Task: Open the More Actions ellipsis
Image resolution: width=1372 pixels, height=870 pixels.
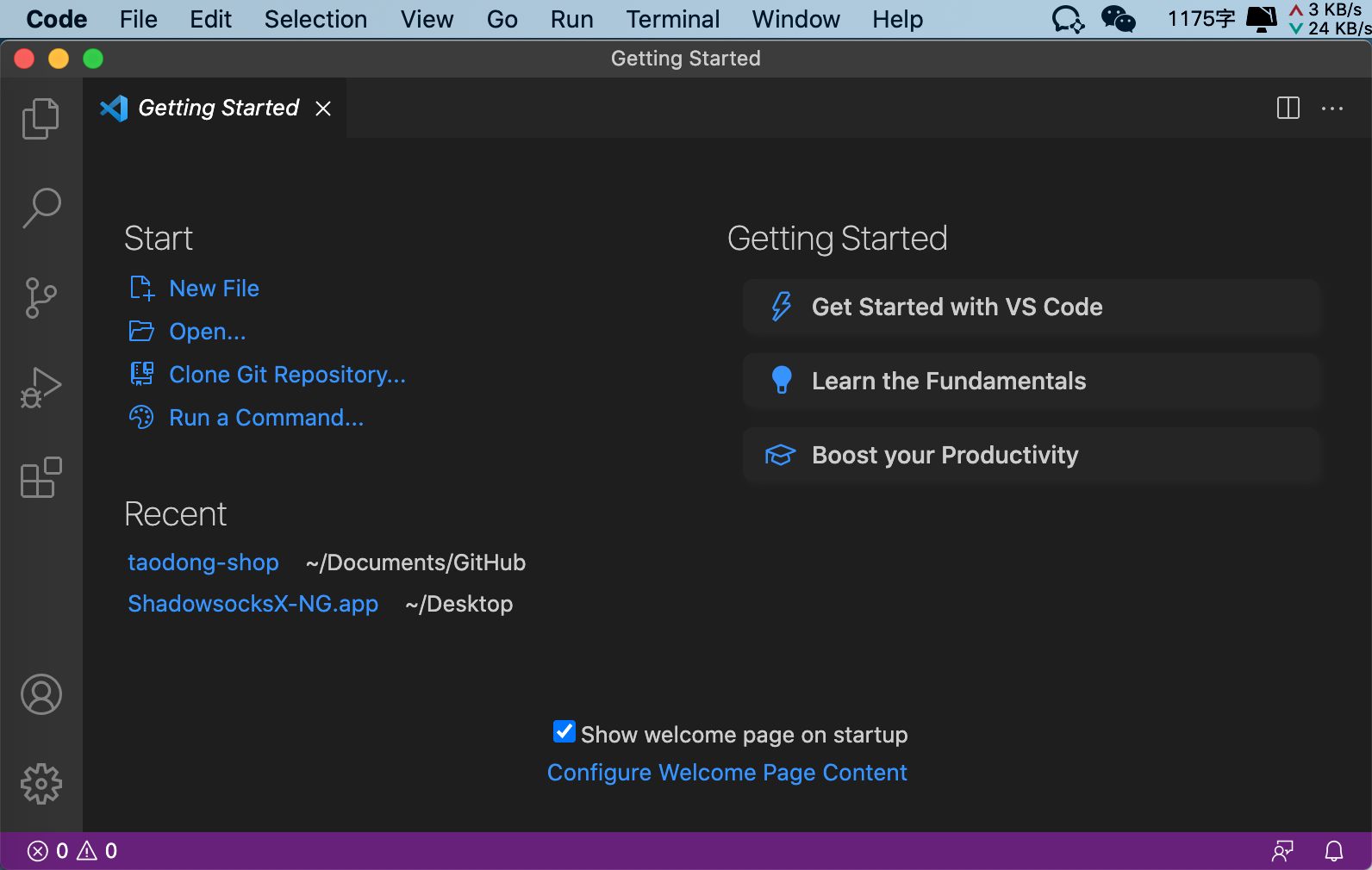Action: pos(1332,109)
